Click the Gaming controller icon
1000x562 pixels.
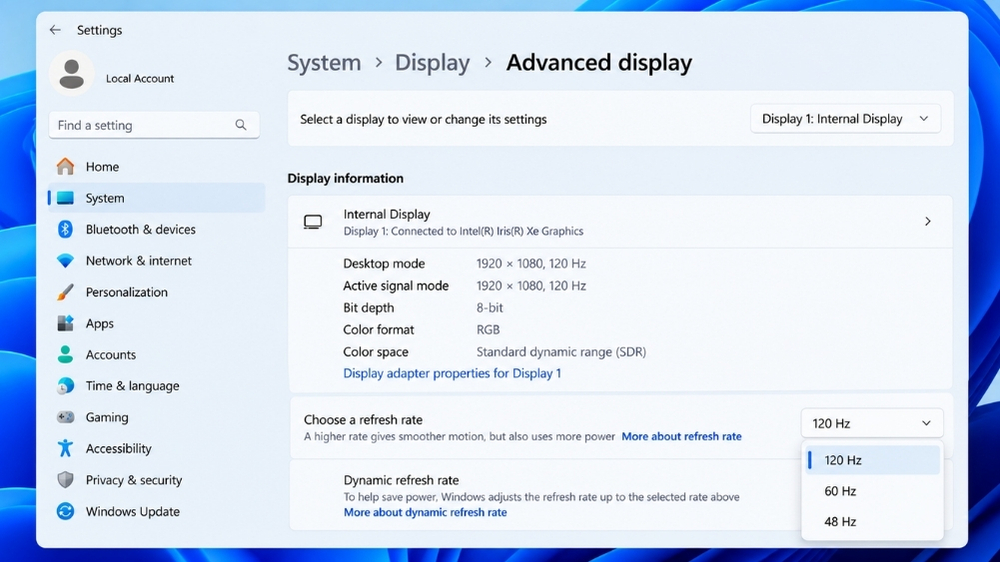click(x=65, y=417)
